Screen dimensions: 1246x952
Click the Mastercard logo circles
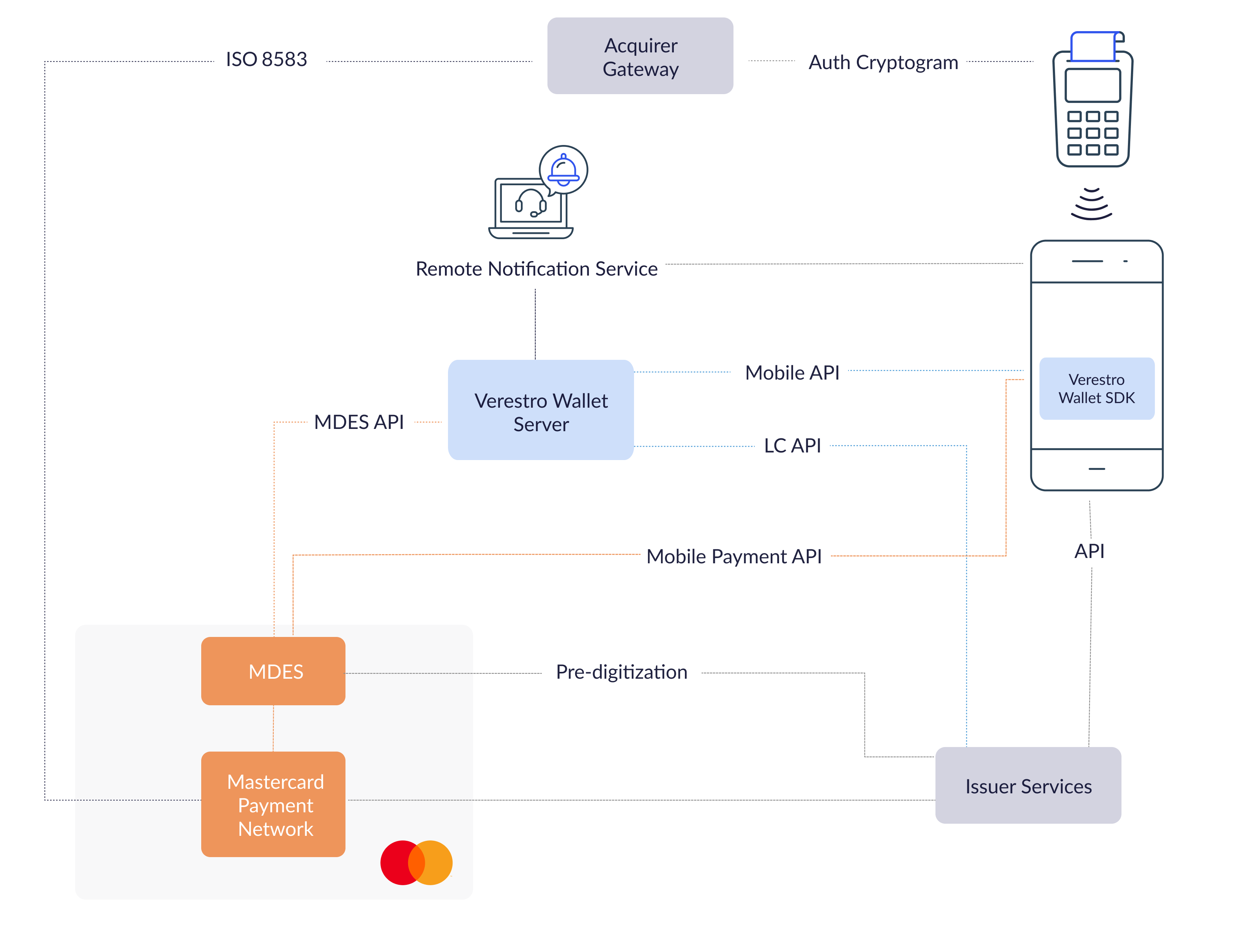[416, 862]
